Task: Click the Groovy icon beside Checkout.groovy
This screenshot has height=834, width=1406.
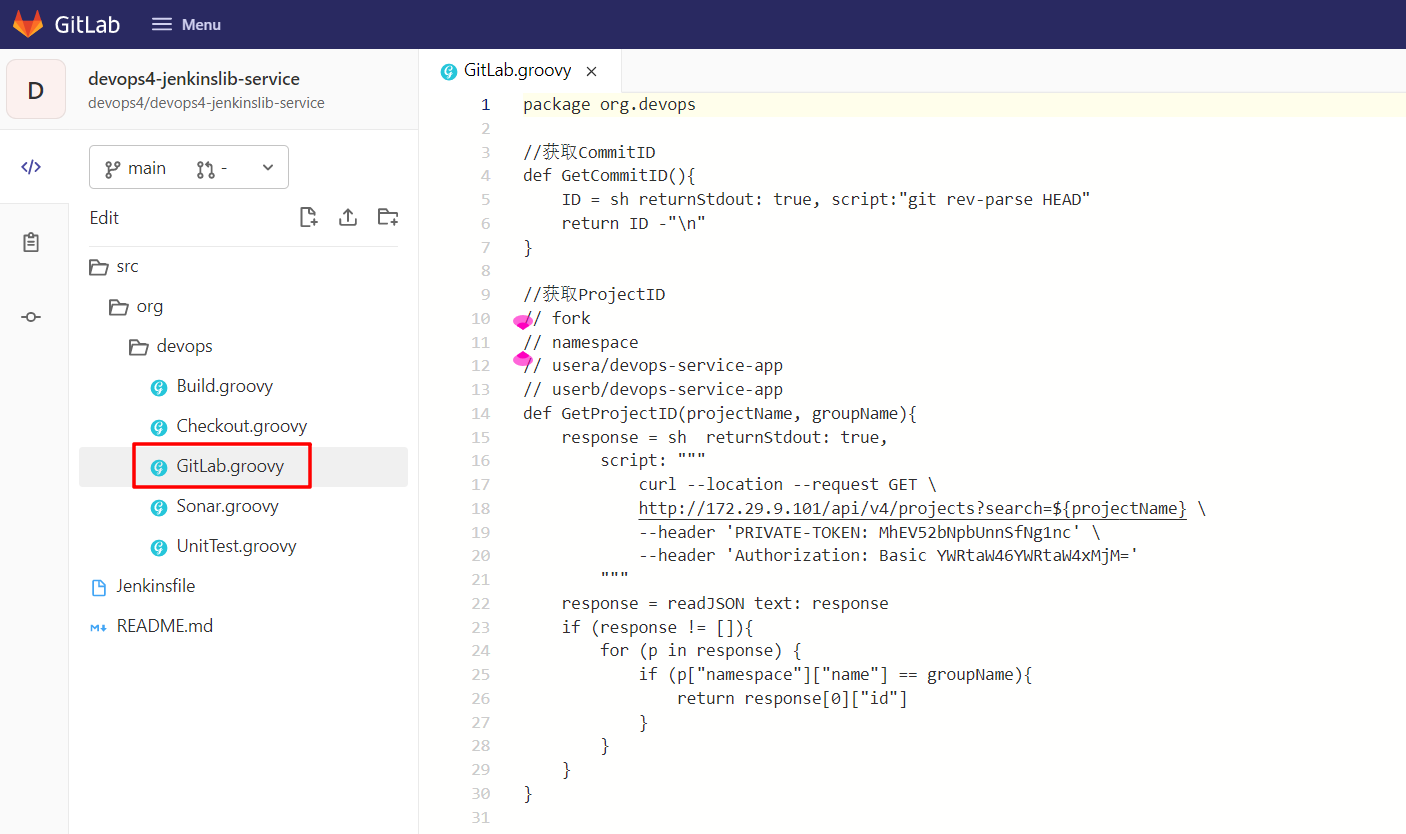Action: [x=158, y=428]
